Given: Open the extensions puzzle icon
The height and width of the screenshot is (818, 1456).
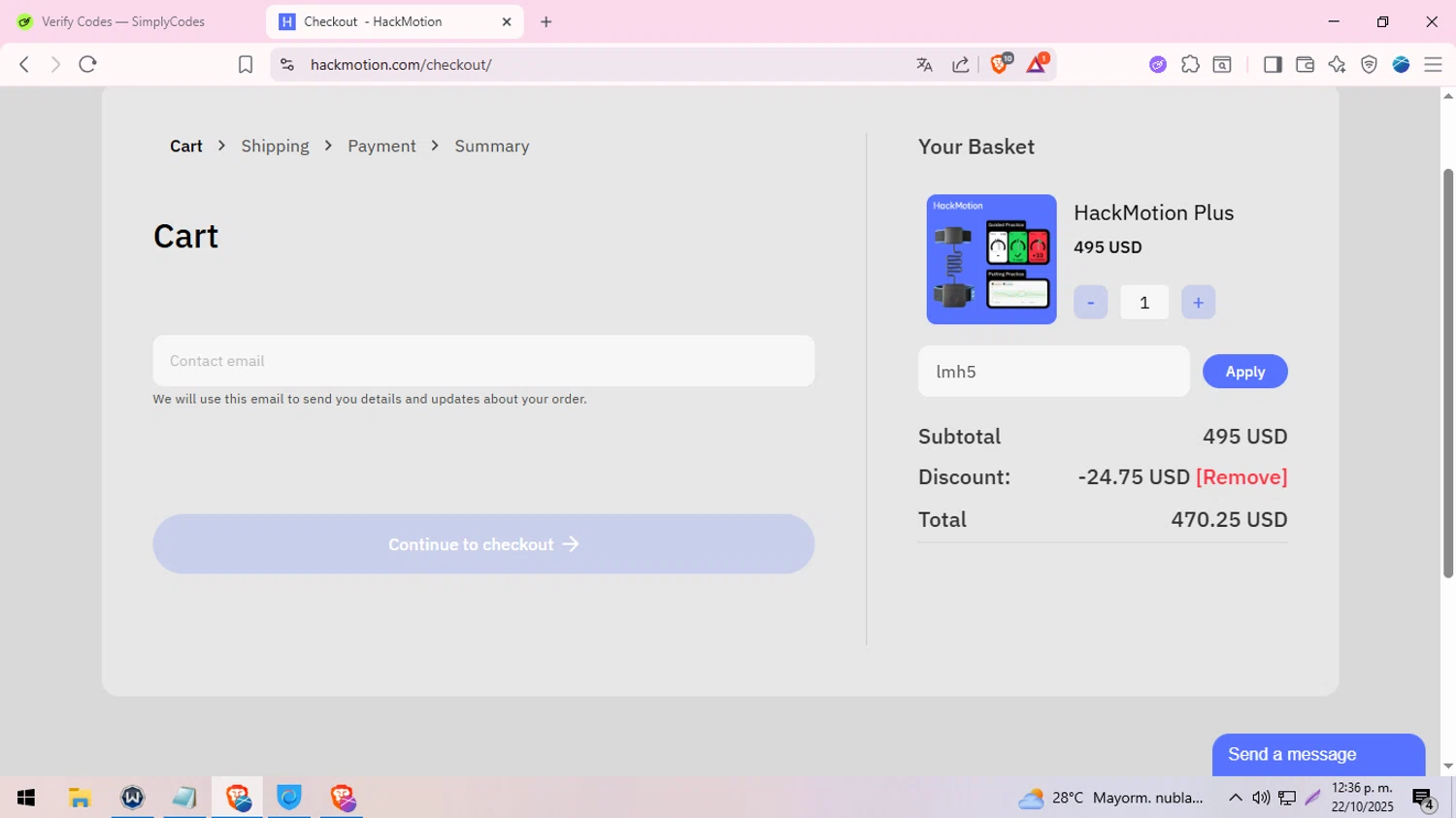Looking at the screenshot, I should click(1190, 64).
